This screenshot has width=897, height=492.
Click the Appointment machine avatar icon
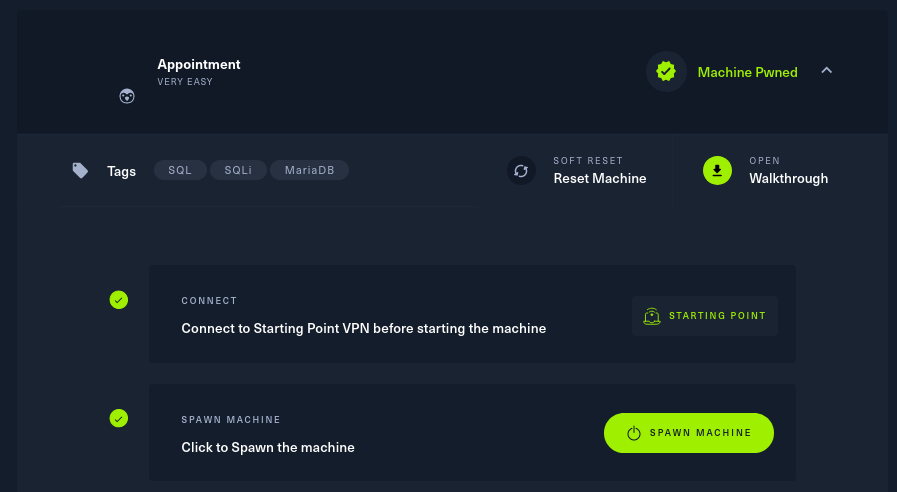(x=127, y=97)
